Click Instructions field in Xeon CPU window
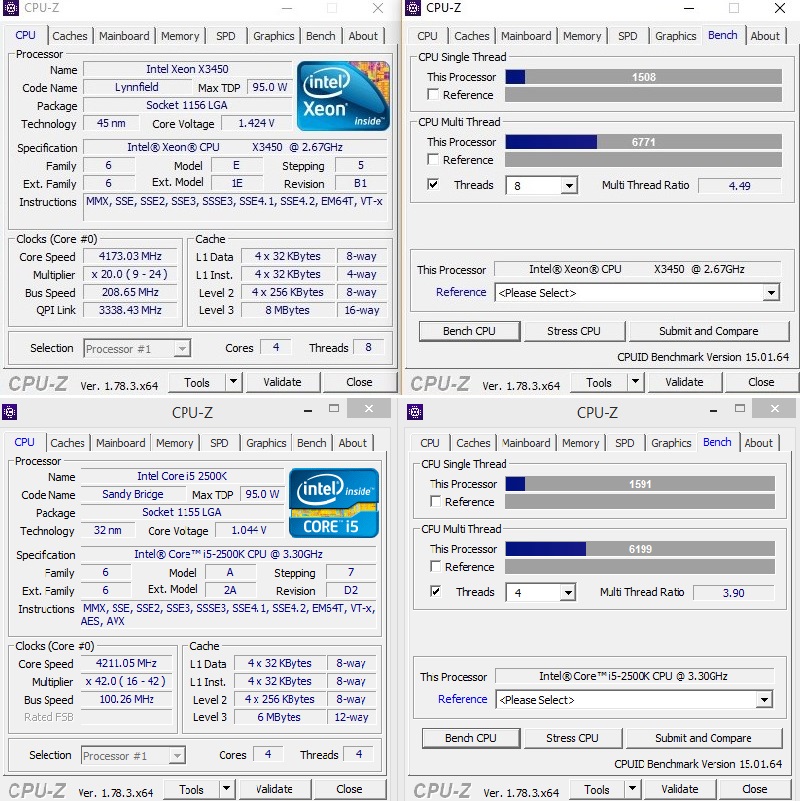 click(x=235, y=208)
